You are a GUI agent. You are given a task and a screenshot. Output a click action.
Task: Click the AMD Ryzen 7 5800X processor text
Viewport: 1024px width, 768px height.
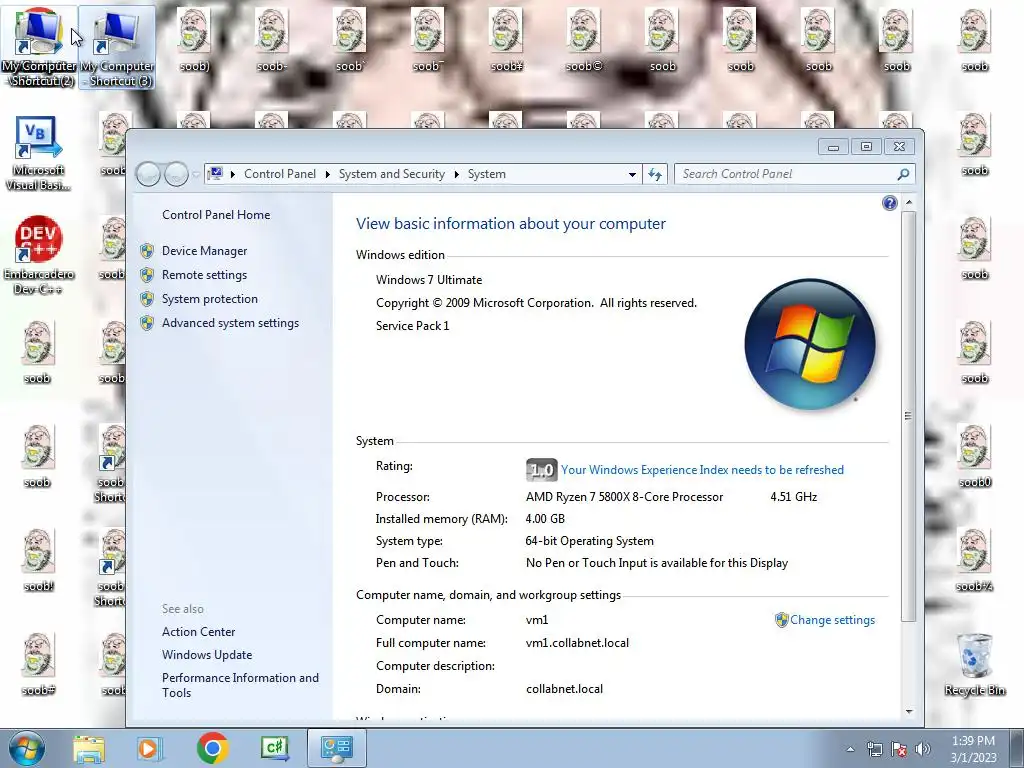tap(624, 496)
